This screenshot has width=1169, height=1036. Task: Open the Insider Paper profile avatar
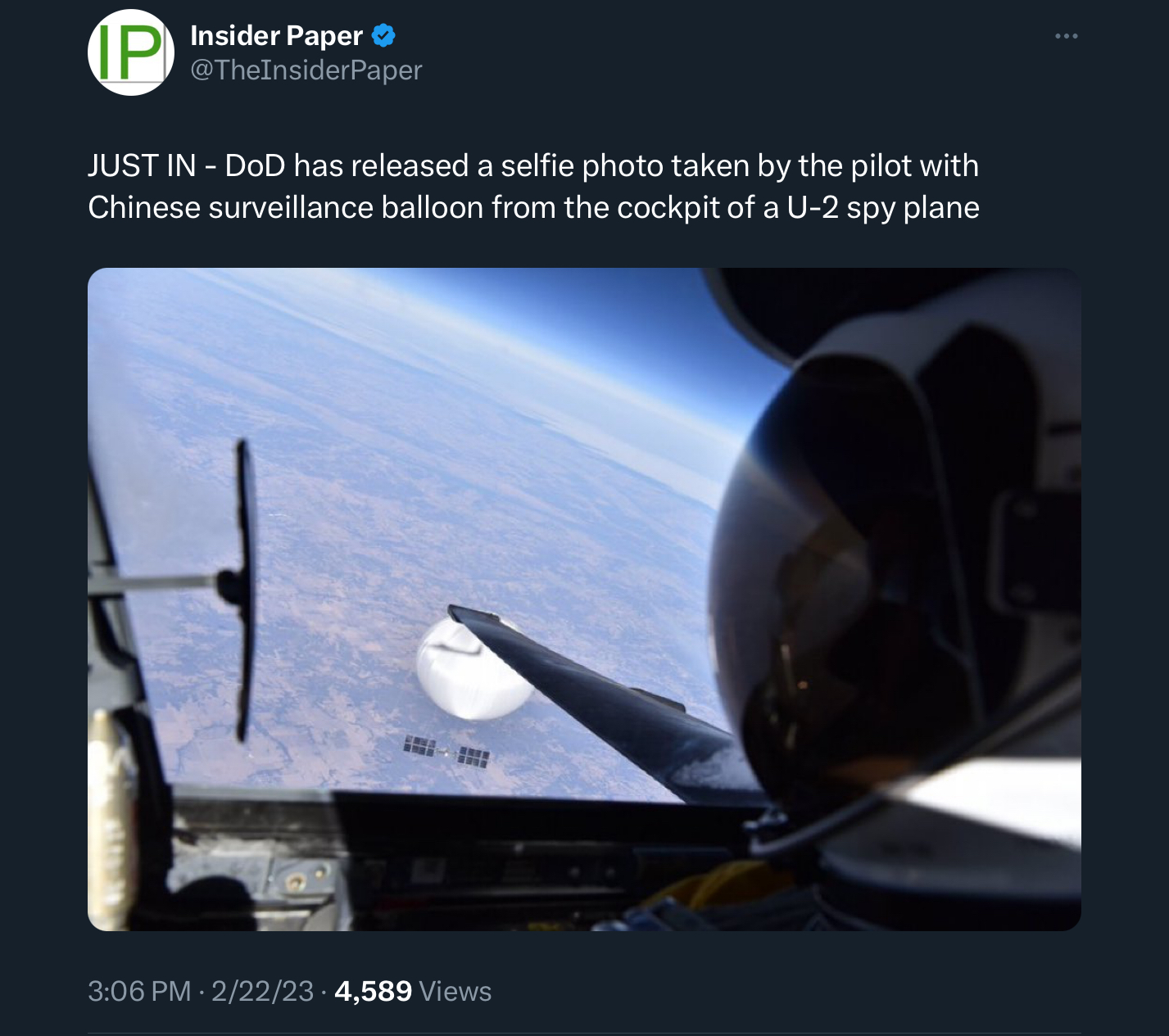(131, 52)
